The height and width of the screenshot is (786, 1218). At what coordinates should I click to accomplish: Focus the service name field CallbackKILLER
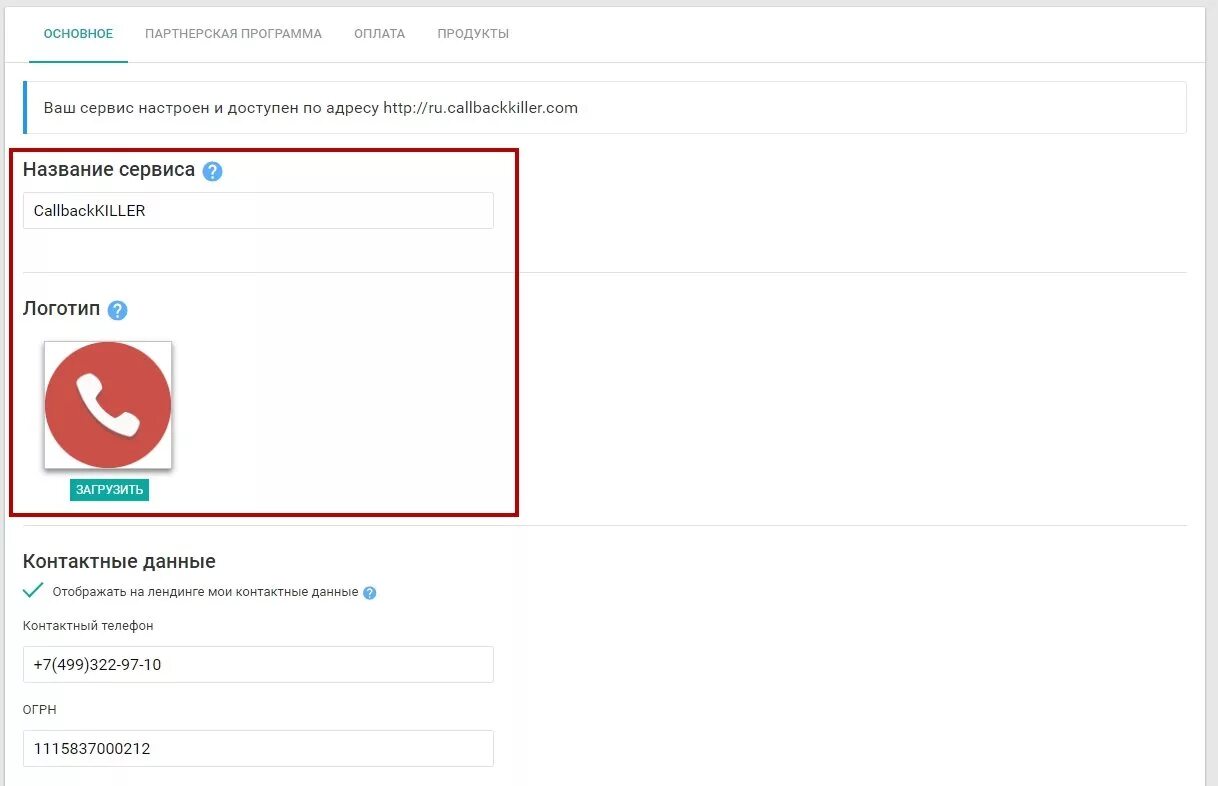(258, 211)
